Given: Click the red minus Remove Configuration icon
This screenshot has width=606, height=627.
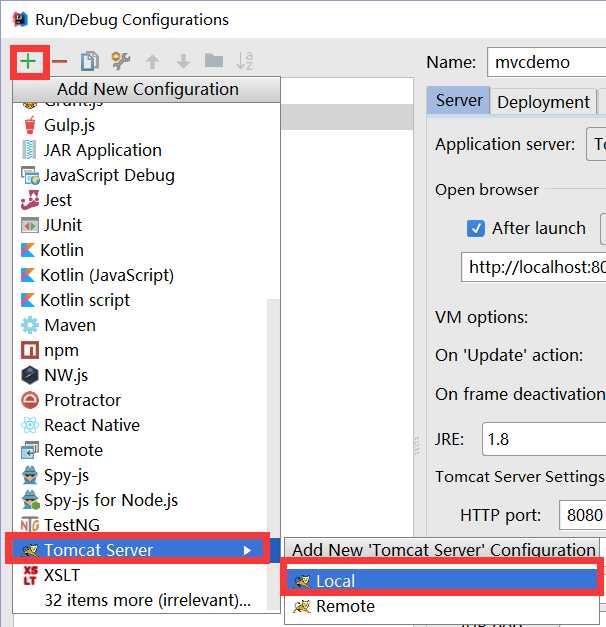Looking at the screenshot, I should coord(60,62).
